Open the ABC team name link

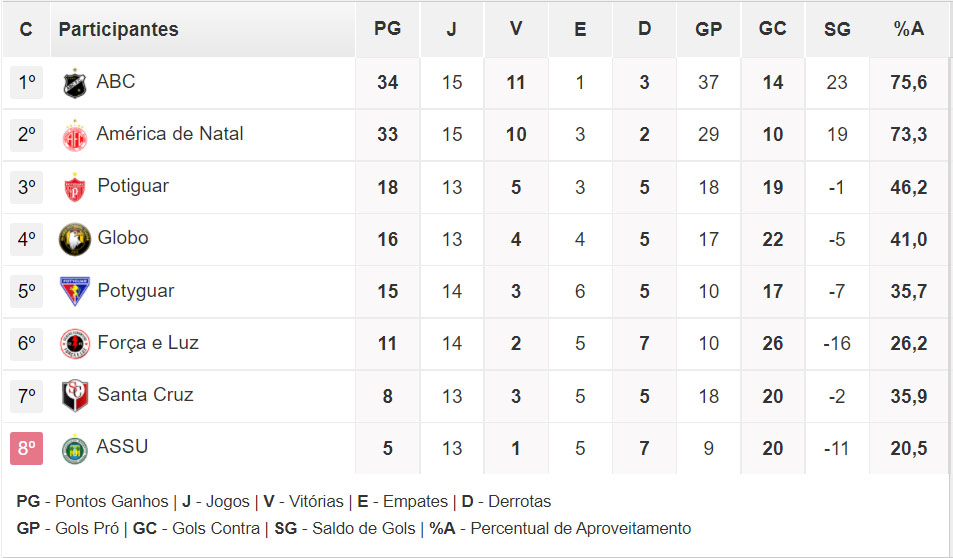115,81
